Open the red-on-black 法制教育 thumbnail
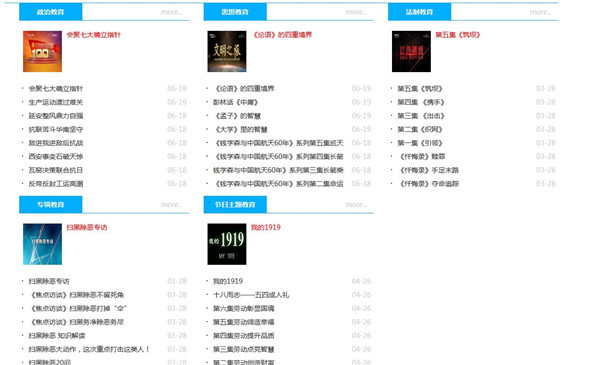This screenshot has height=365, width=600. pyautogui.click(x=411, y=51)
